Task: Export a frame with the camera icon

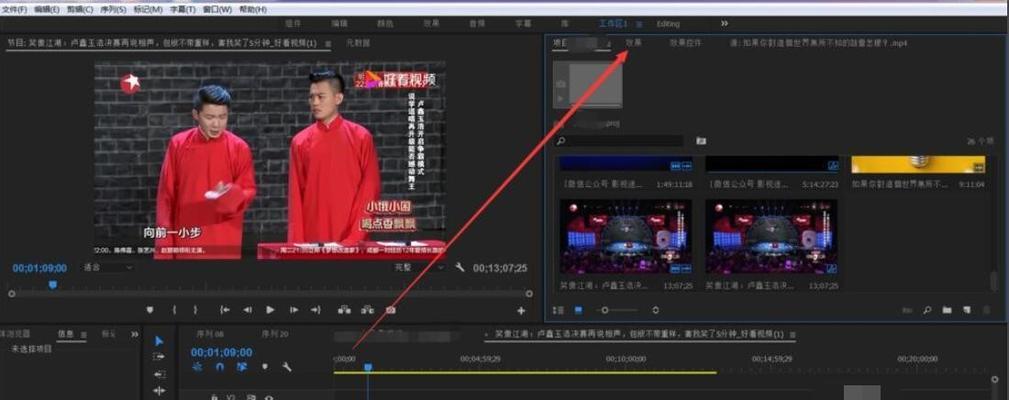Action: 390,310
